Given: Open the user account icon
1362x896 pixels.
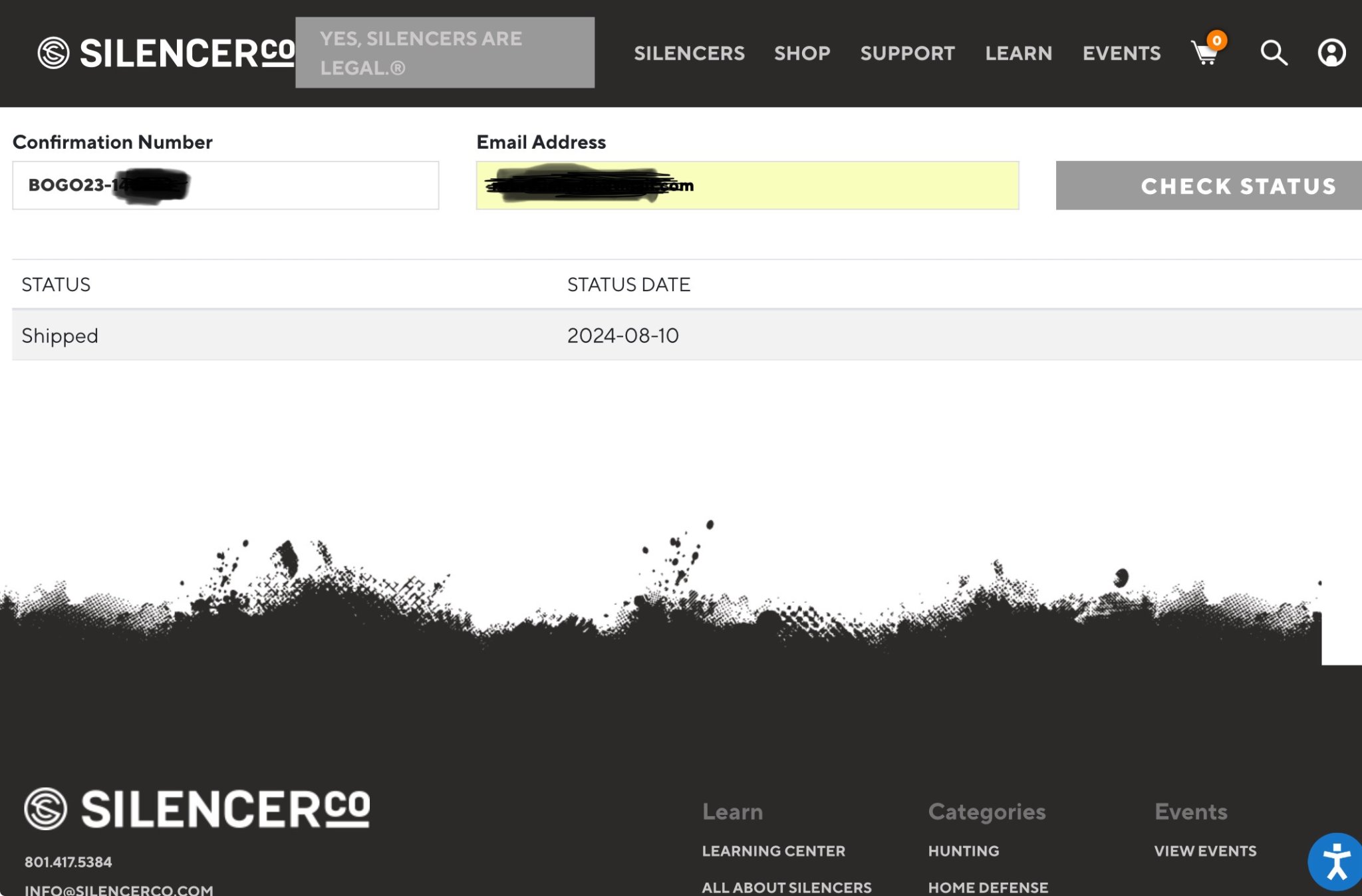Looking at the screenshot, I should tap(1331, 53).
